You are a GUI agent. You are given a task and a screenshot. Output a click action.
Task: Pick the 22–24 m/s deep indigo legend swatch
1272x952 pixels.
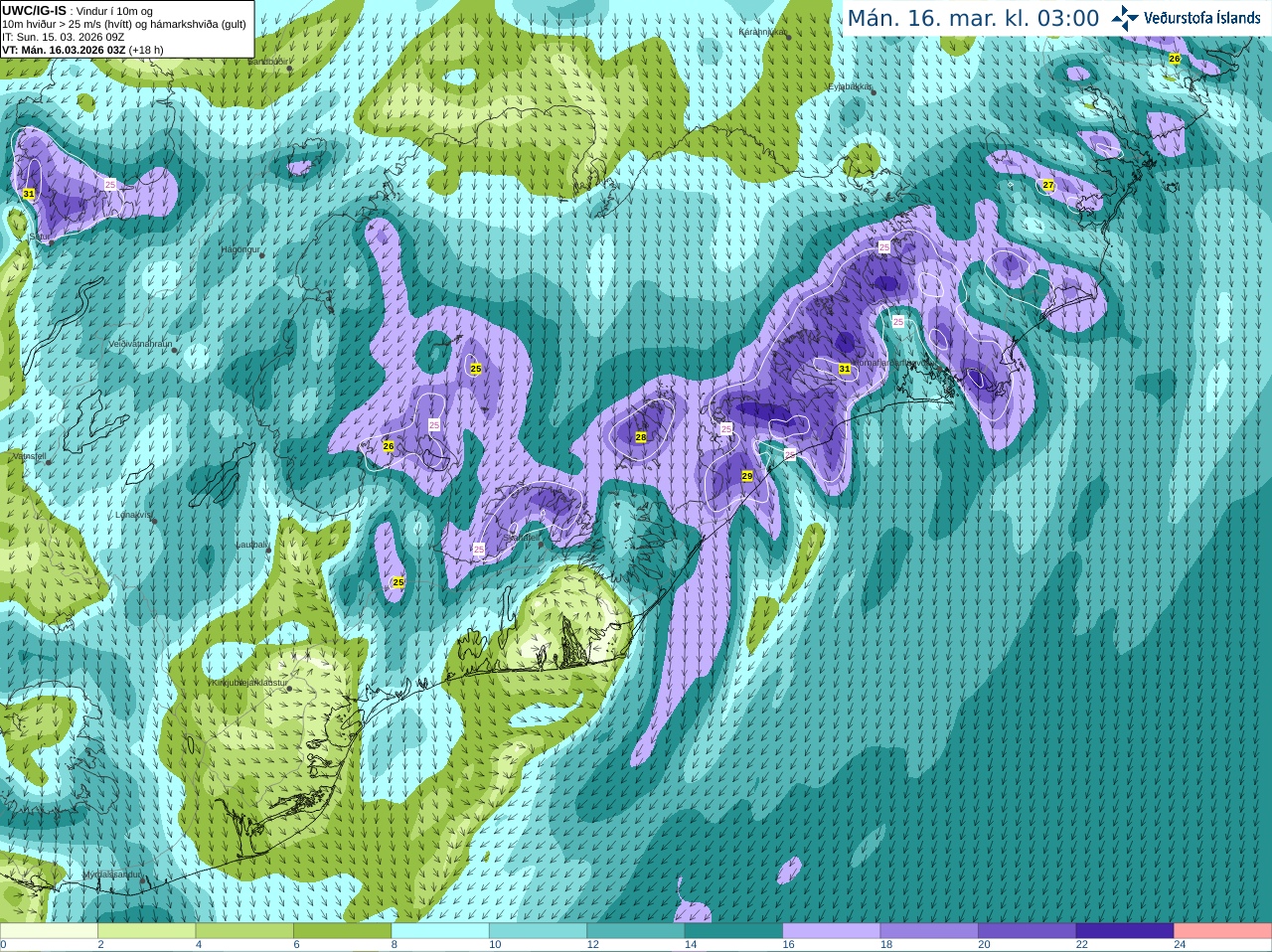click(1125, 931)
